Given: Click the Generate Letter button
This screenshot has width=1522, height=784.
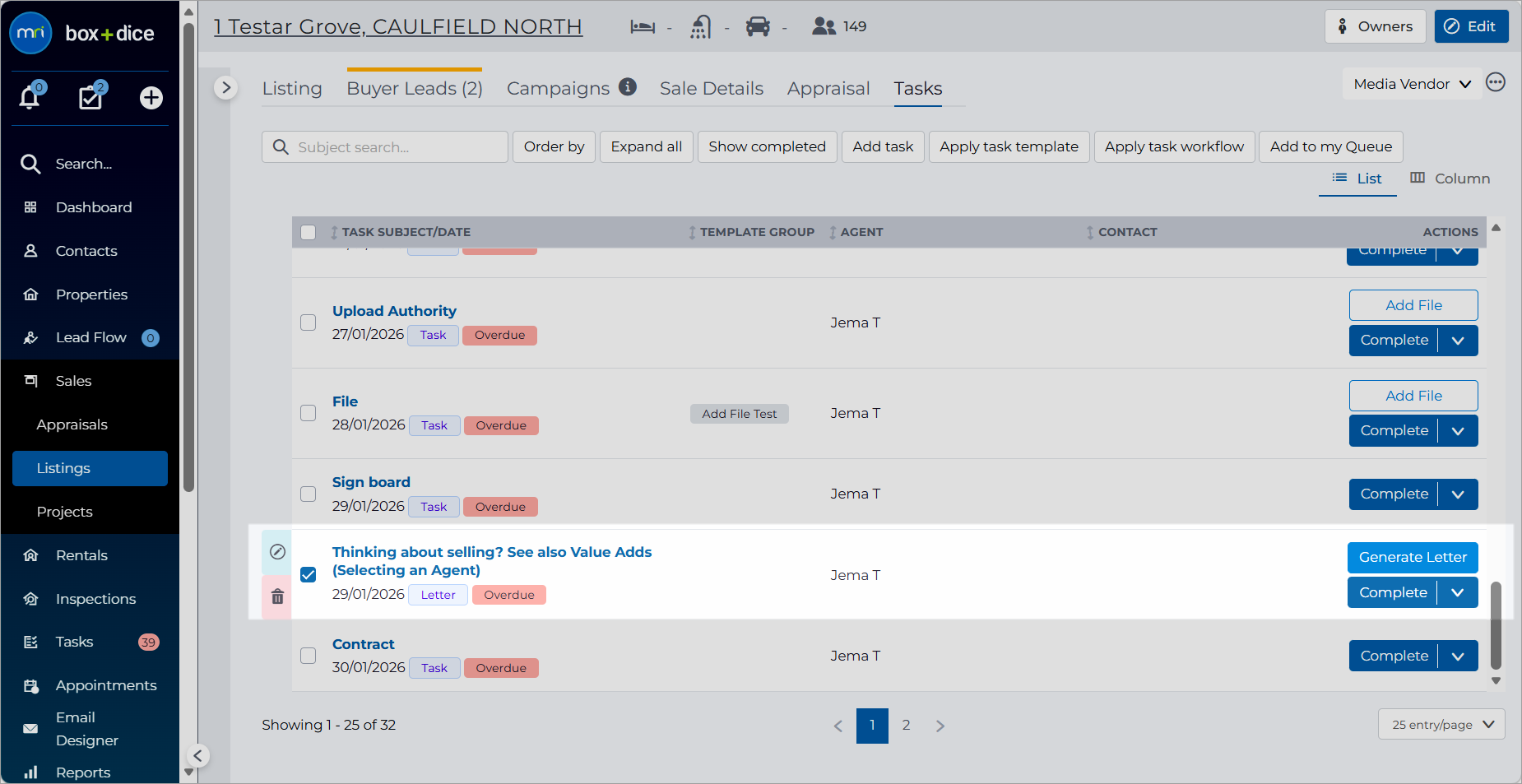Looking at the screenshot, I should pyautogui.click(x=1413, y=558).
